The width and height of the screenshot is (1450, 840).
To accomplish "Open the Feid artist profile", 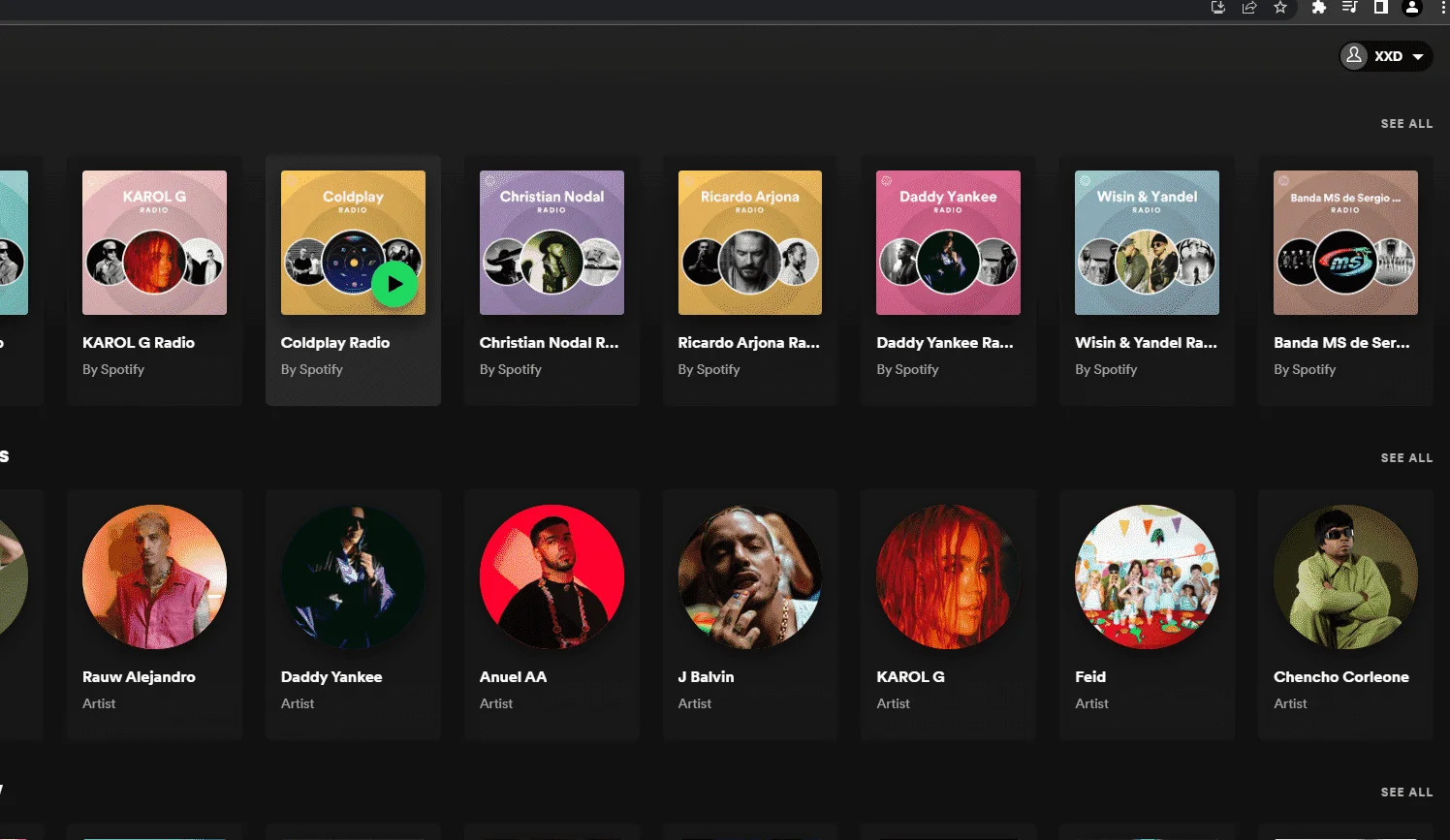I will click(1147, 614).
